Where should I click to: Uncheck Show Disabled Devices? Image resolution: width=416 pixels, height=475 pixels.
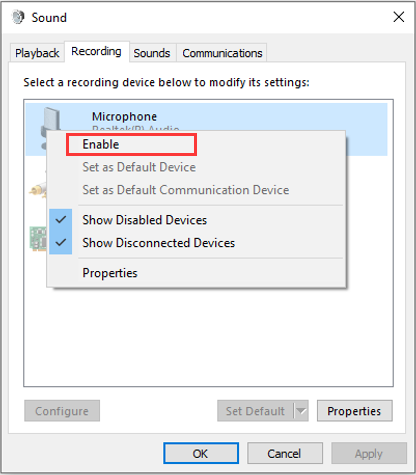(144, 220)
